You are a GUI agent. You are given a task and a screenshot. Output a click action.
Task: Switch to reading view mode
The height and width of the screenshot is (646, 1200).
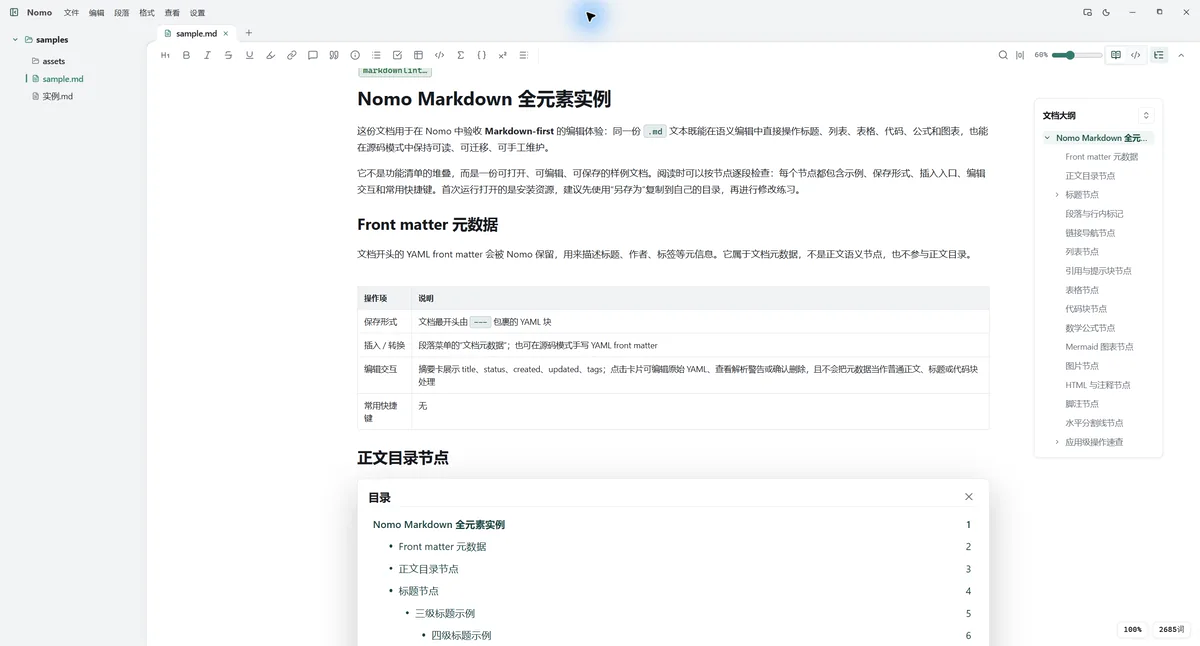pos(1116,55)
